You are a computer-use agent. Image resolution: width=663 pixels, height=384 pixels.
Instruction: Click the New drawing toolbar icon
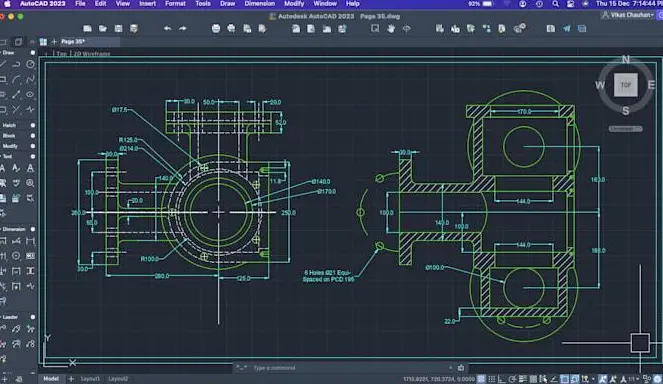pos(88,29)
